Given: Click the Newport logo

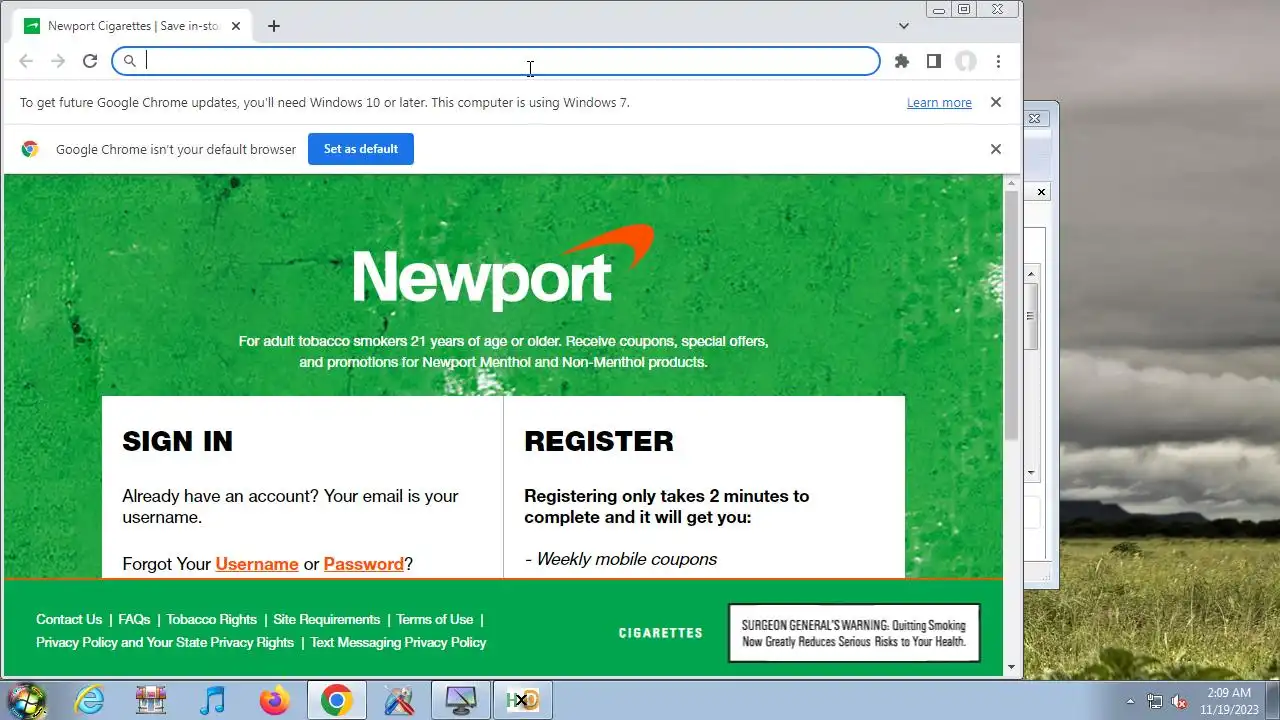Looking at the screenshot, I should click(x=503, y=266).
